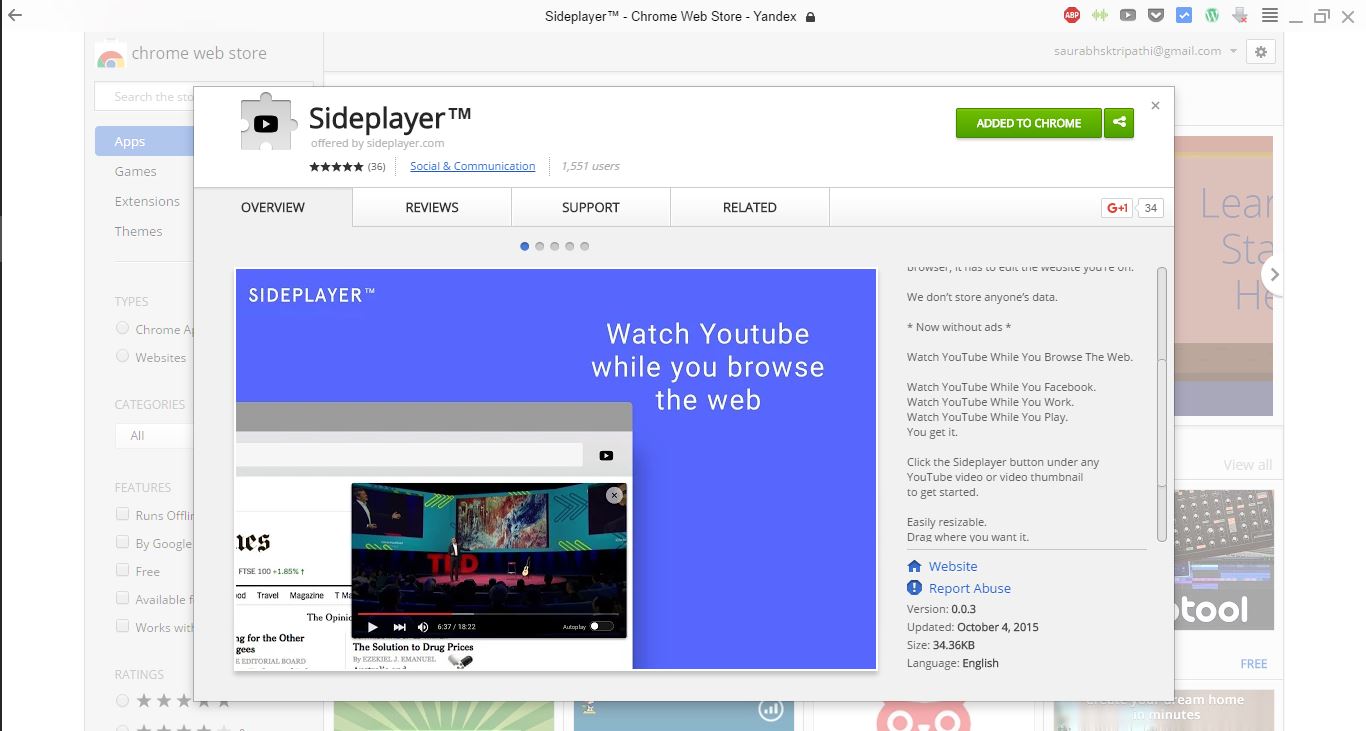Screen dimensions: 1366x731
Task: Click the Sideplayer promotional screenshot
Action: pos(556,469)
